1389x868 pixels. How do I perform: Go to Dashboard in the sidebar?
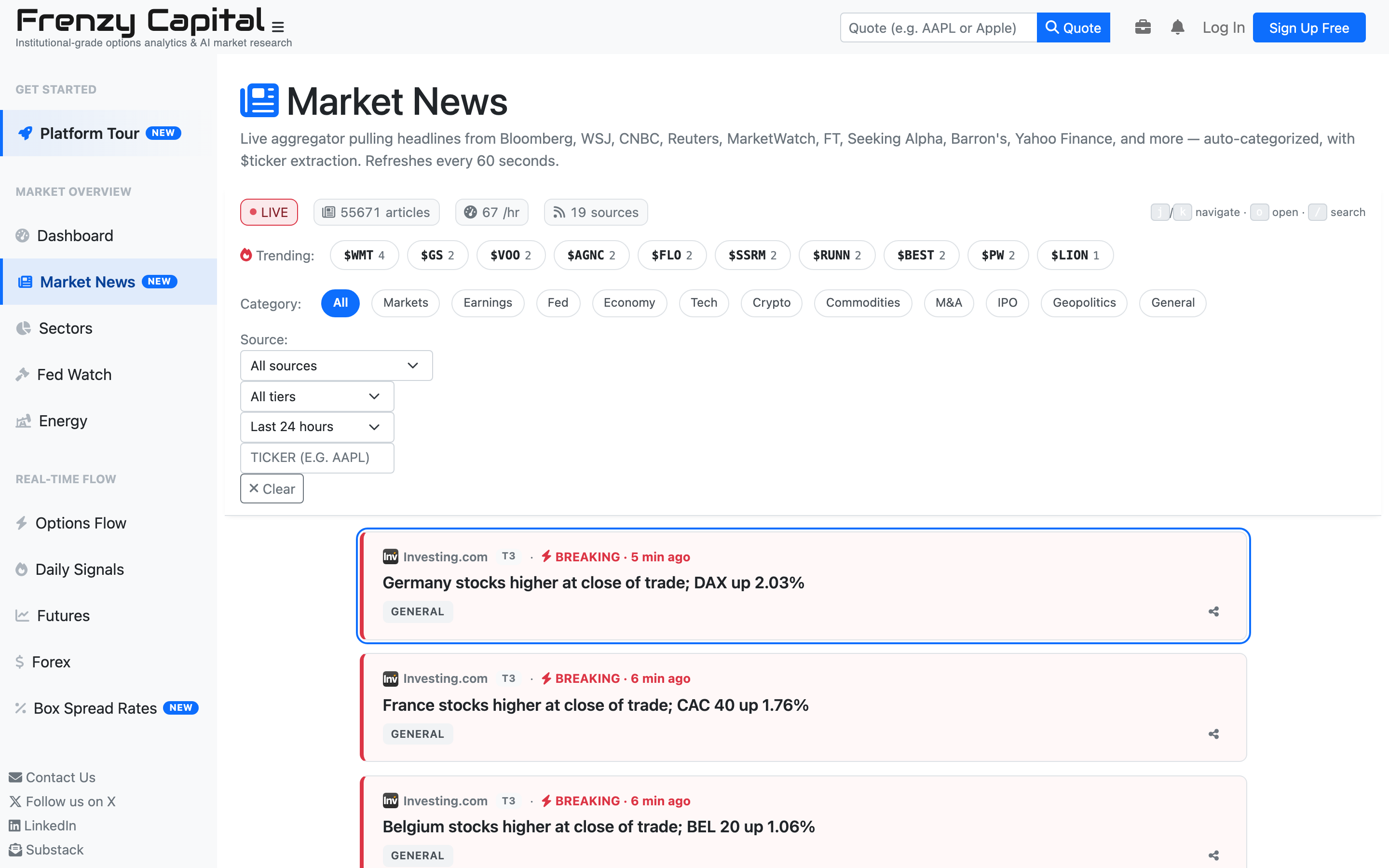[109, 235]
